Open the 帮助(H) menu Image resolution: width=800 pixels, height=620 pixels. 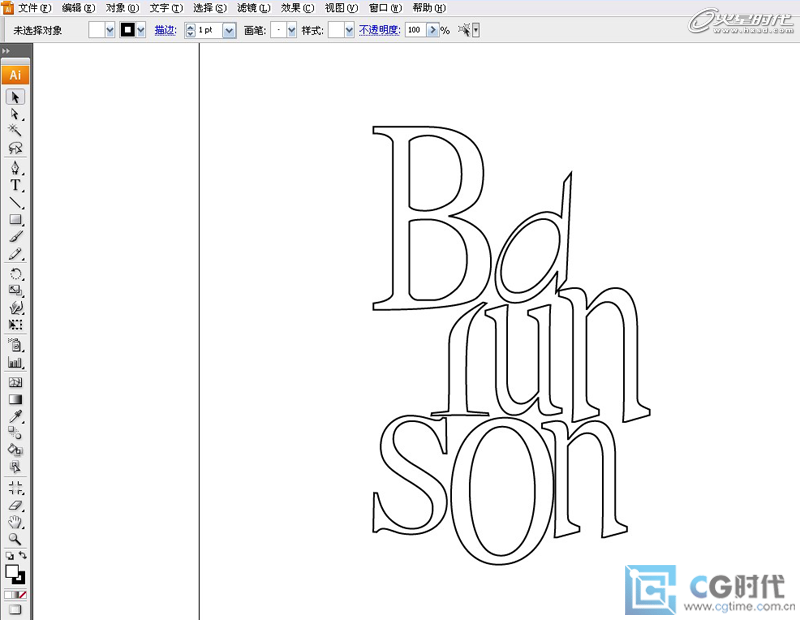pos(429,8)
